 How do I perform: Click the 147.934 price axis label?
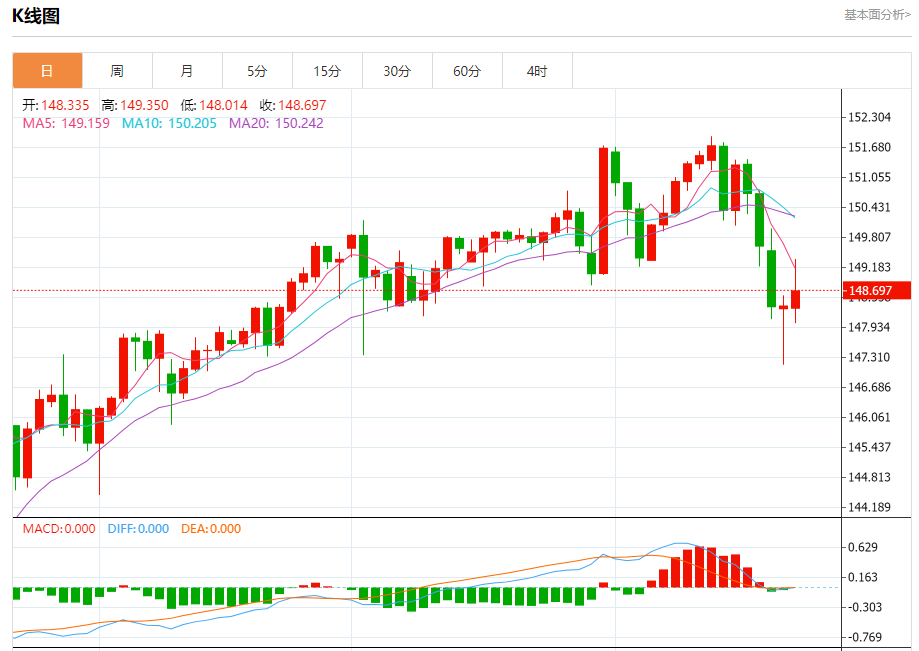870,327
